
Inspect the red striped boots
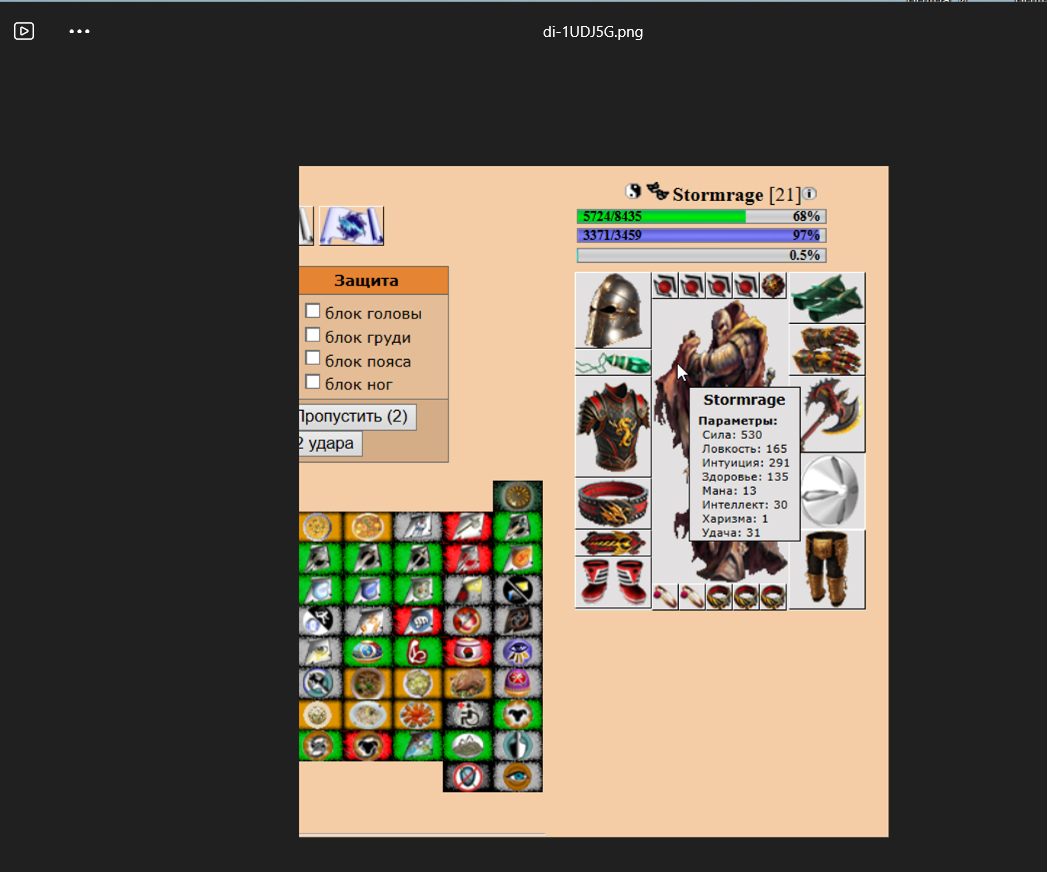613,583
